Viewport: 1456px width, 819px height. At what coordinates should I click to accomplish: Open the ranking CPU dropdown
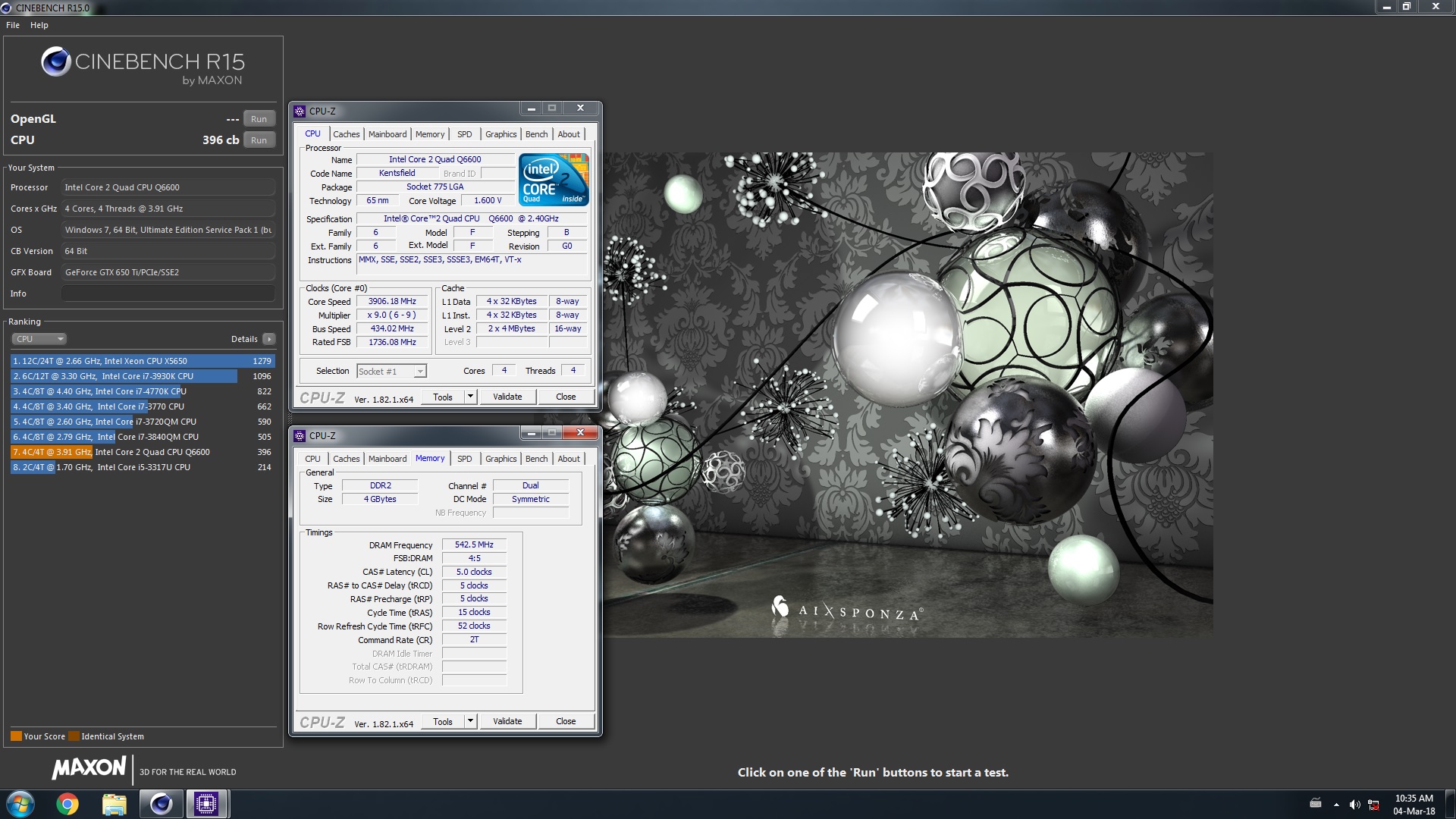click(x=39, y=339)
